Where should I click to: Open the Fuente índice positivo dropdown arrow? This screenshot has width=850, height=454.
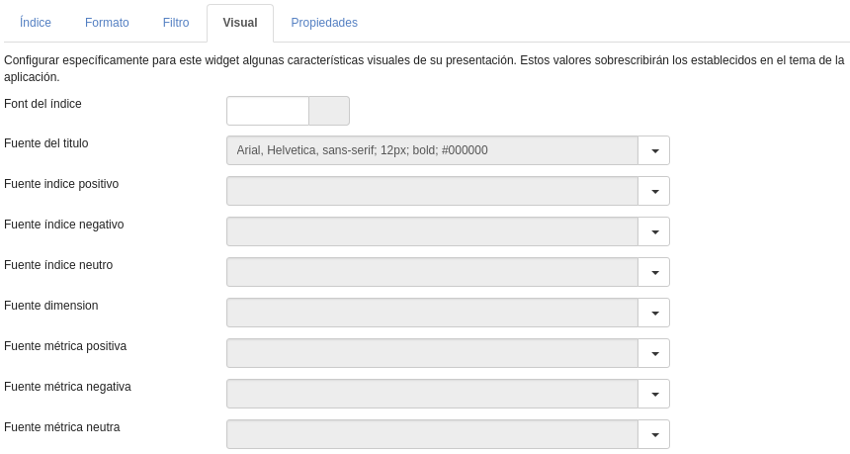[x=655, y=191]
